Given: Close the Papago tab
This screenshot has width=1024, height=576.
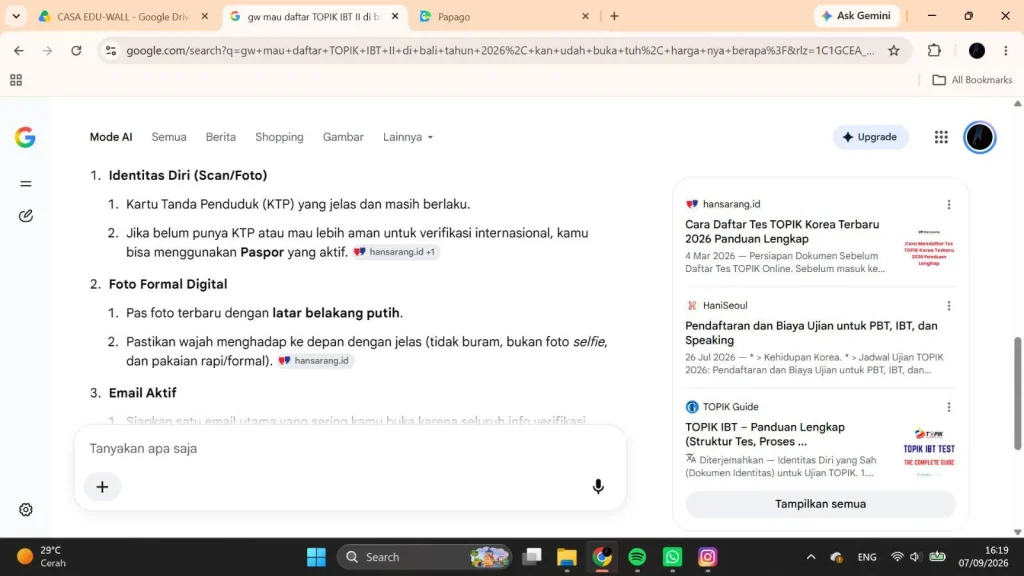Looking at the screenshot, I should (x=585, y=16).
